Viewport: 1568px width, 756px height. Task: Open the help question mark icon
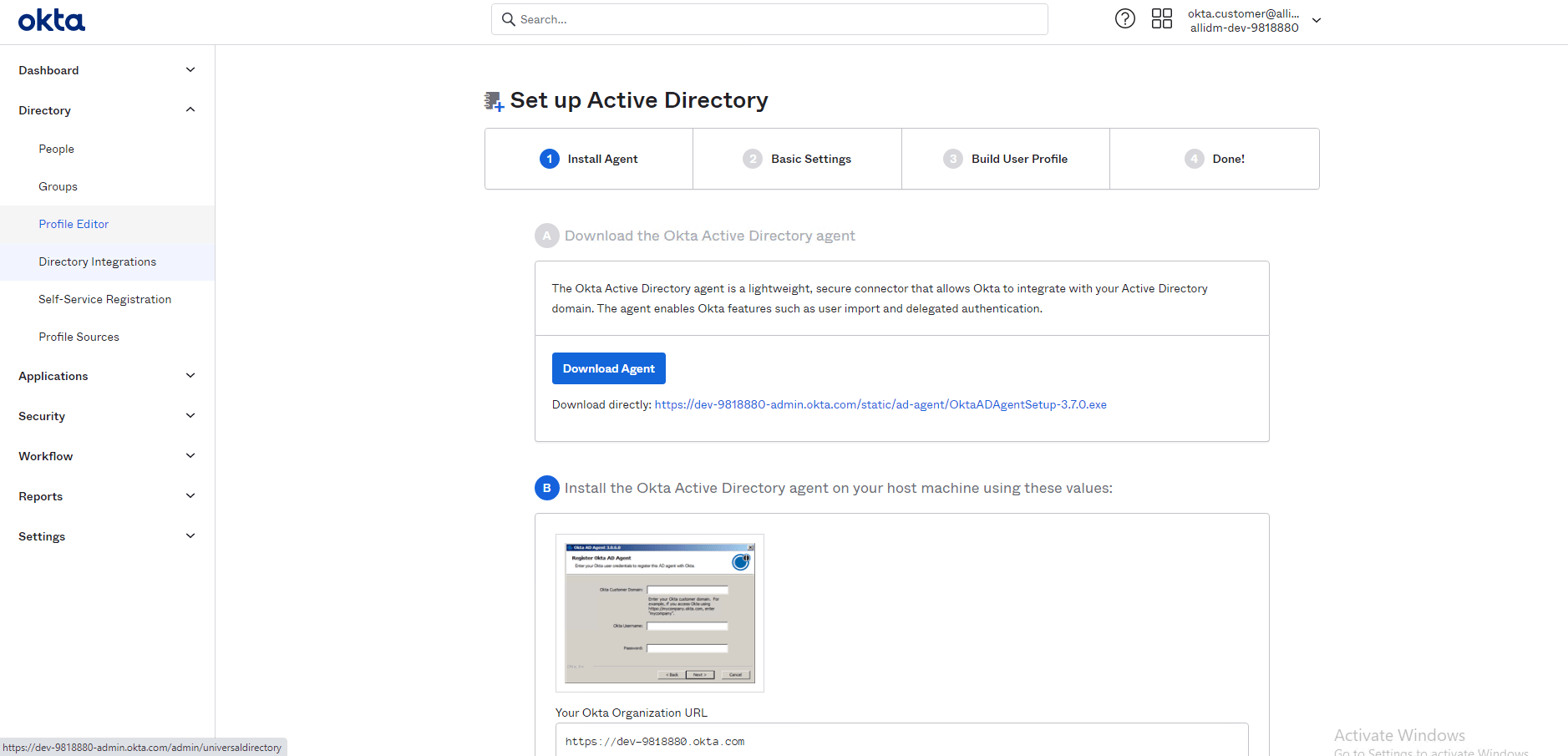pos(1125,18)
